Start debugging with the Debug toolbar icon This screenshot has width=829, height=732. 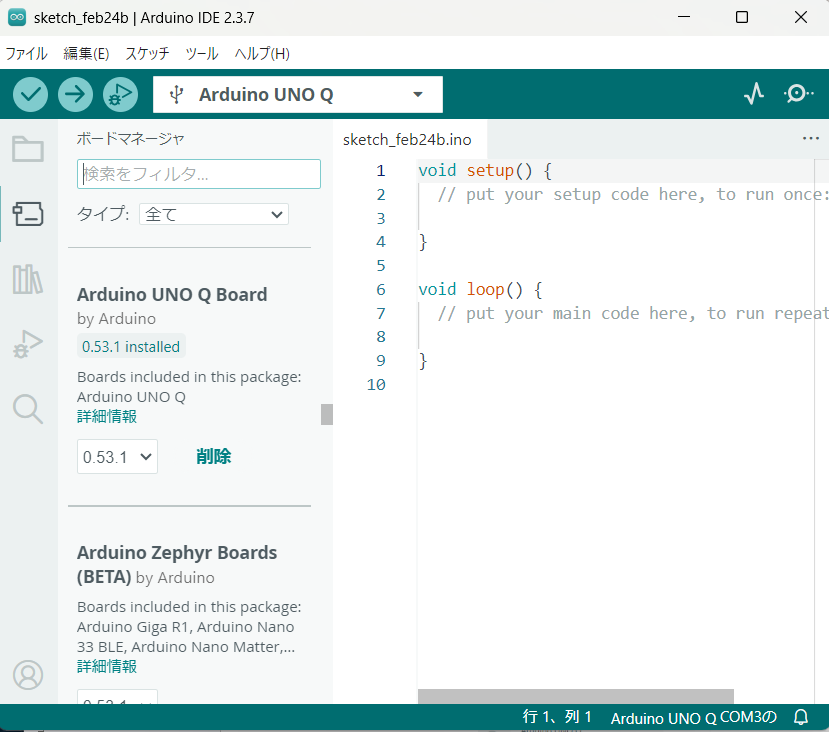point(119,95)
